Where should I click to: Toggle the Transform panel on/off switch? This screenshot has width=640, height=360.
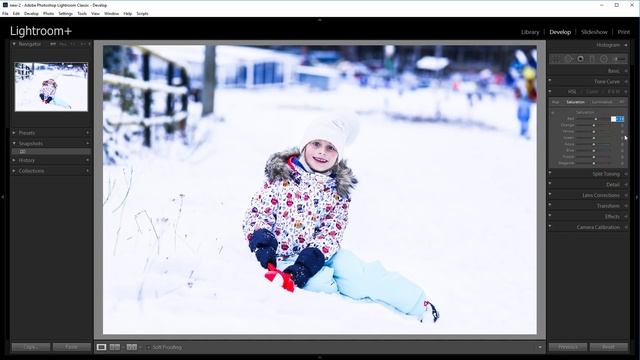550,204
